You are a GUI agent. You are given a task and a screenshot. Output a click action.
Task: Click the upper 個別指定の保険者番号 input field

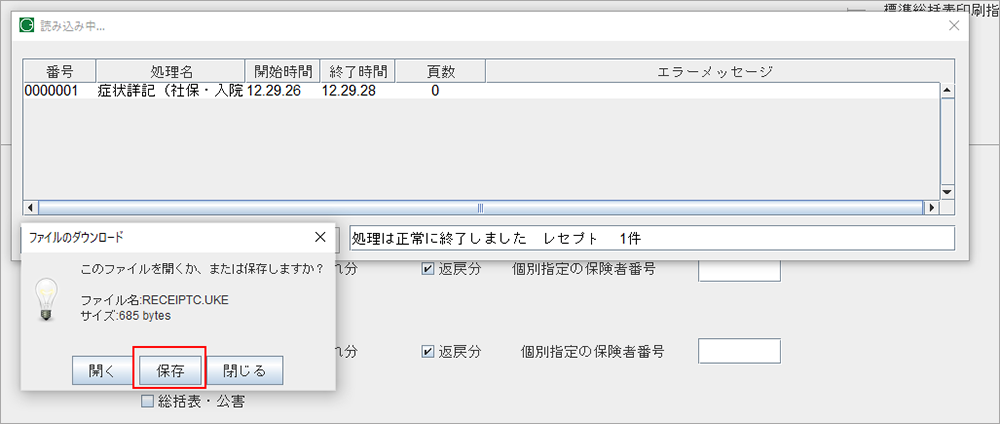pyautogui.click(x=738, y=269)
